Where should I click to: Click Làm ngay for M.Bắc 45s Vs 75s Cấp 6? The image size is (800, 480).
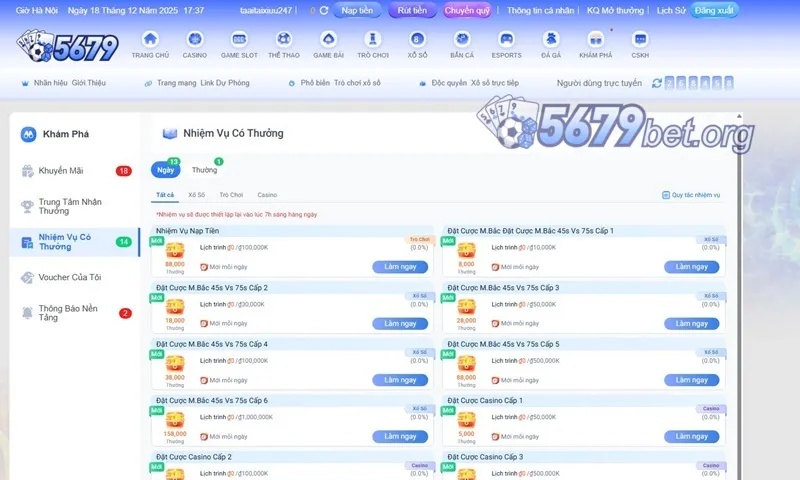click(400, 437)
